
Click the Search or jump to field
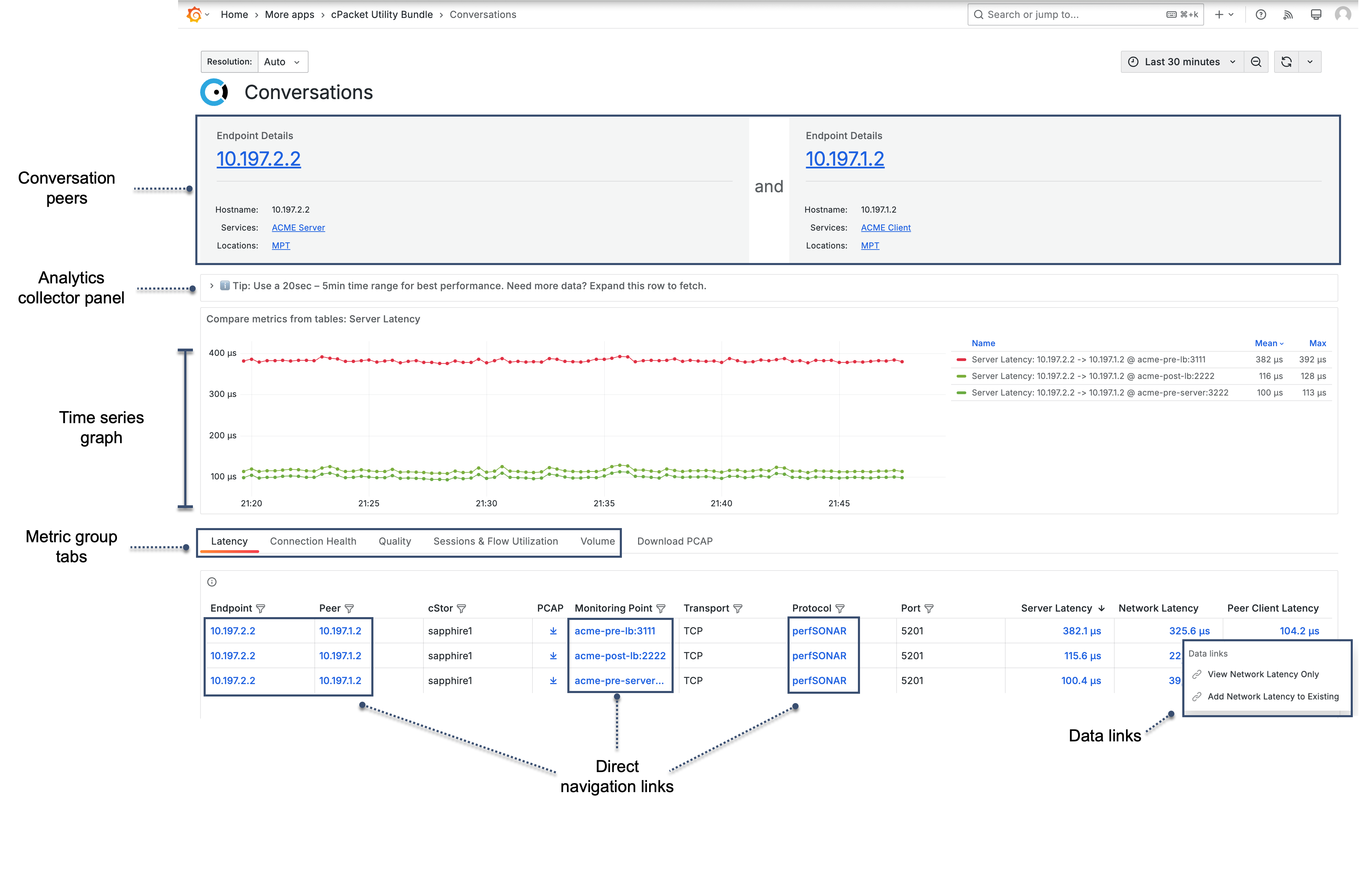[1085, 15]
